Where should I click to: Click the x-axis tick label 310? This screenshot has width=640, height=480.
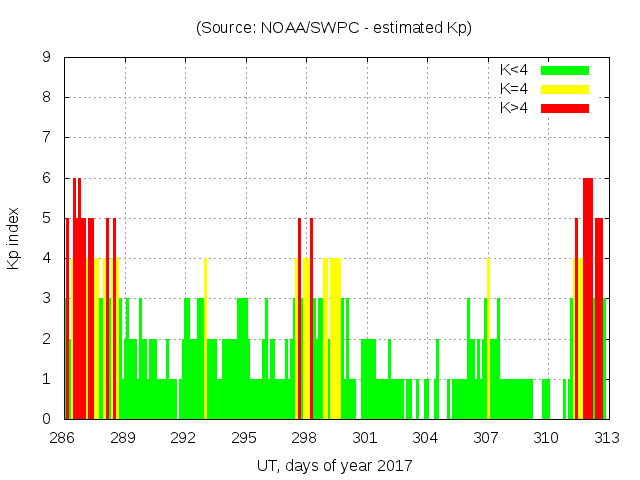click(x=546, y=438)
